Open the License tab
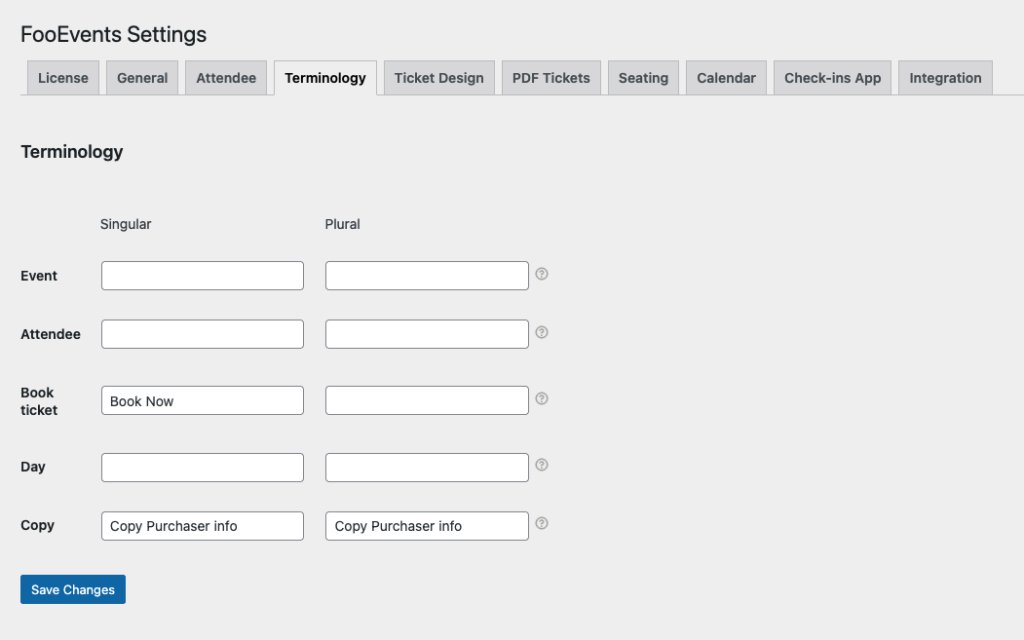The height and width of the screenshot is (640, 1024). point(63,78)
